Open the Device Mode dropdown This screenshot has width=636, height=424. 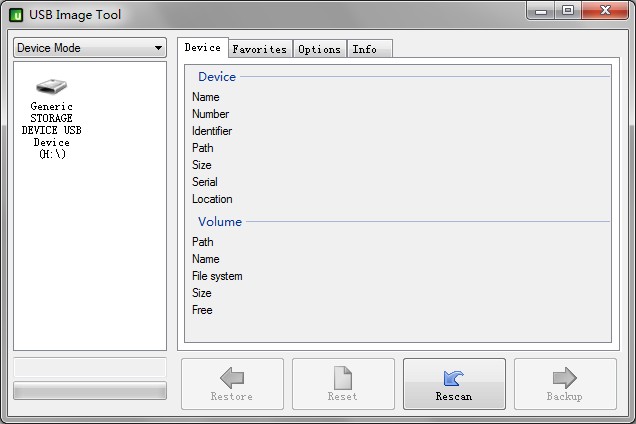[x=90, y=48]
